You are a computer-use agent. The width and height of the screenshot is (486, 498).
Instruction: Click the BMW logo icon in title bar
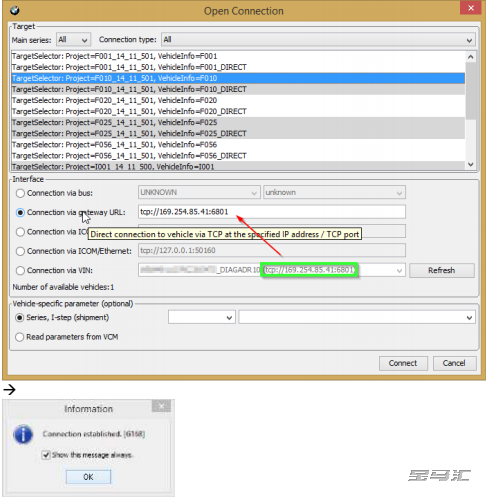pos(15,10)
